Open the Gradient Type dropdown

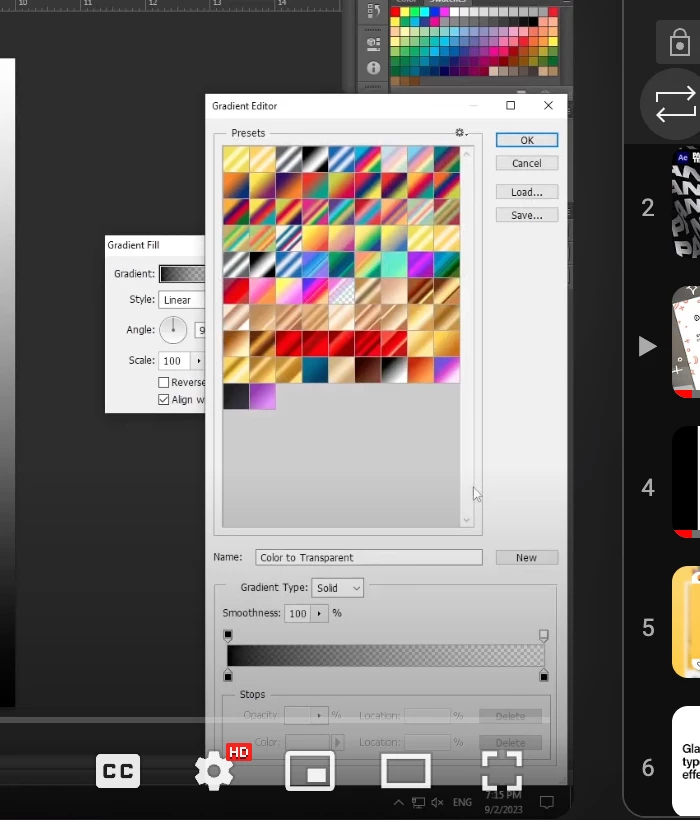(337, 588)
